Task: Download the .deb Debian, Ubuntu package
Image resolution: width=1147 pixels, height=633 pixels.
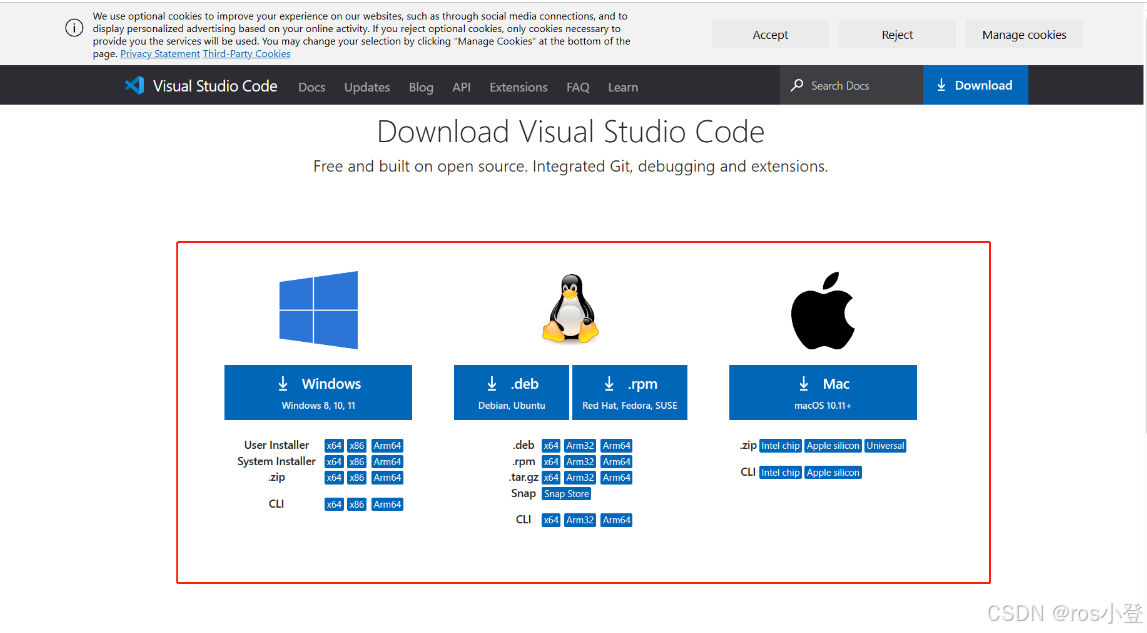Action: tap(511, 392)
